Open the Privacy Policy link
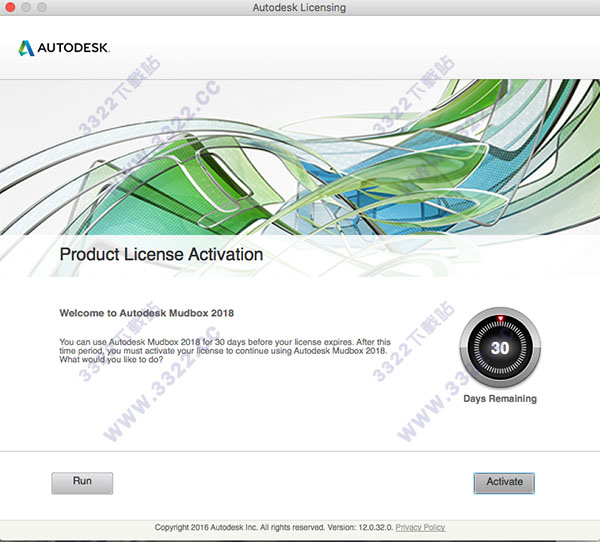The image size is (600, 542). [x=420, y=528]
